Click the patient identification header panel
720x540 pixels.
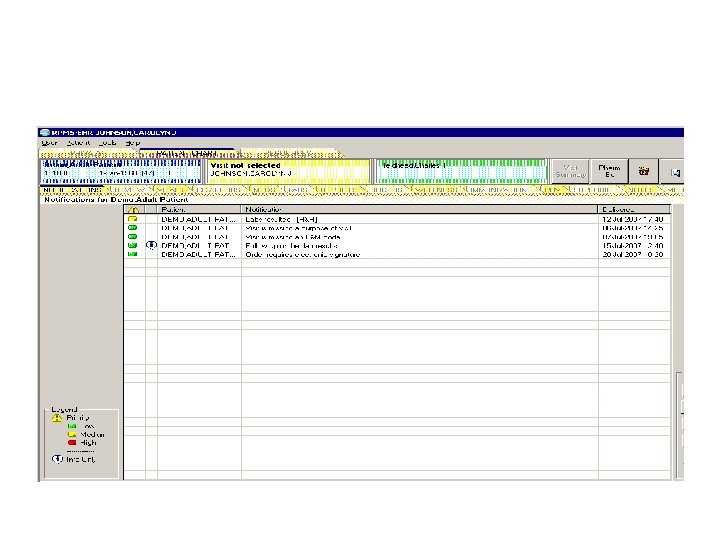click(x=121, y=171)
